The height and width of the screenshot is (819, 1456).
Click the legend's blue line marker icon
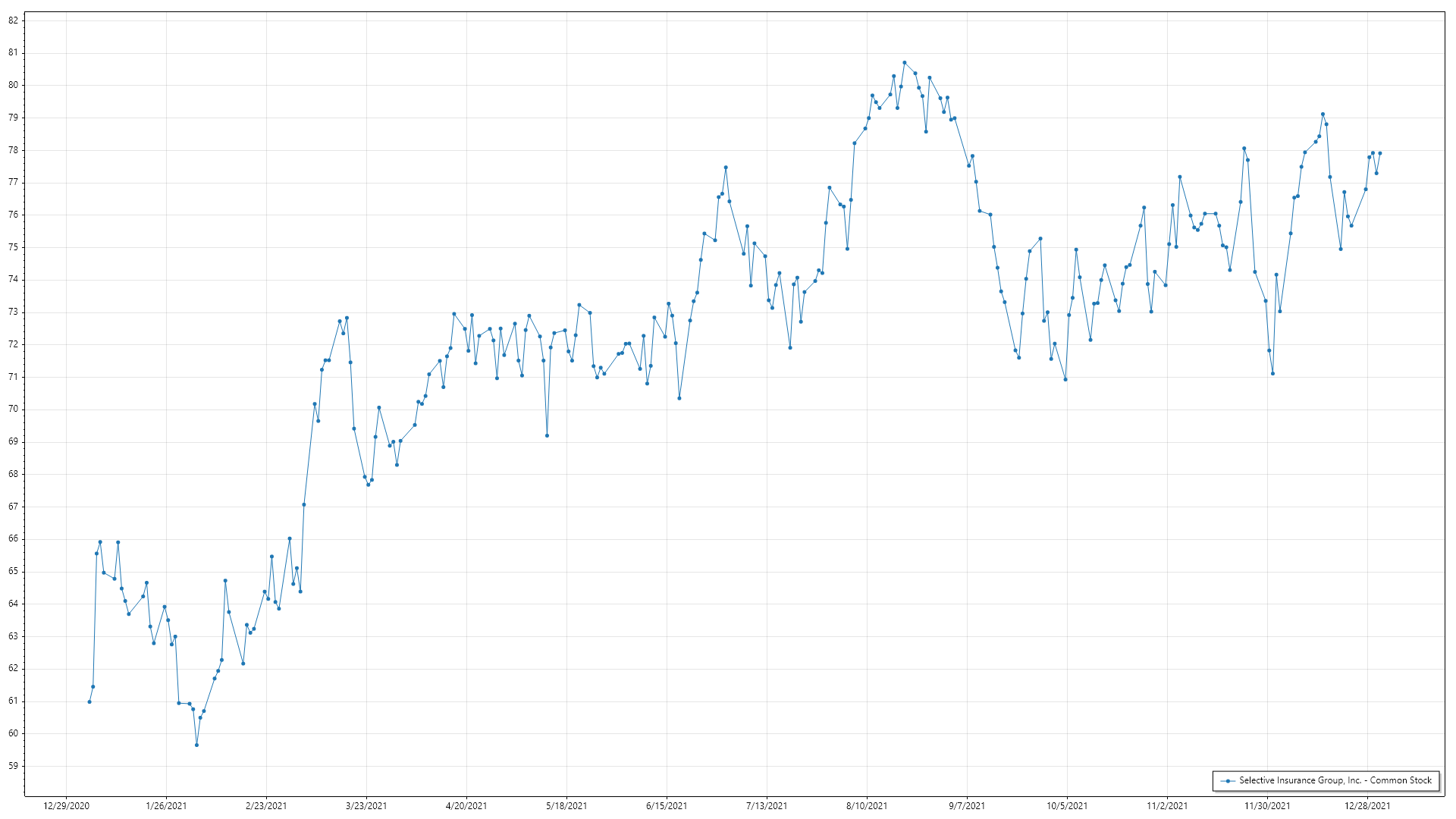coord(1227,780)
